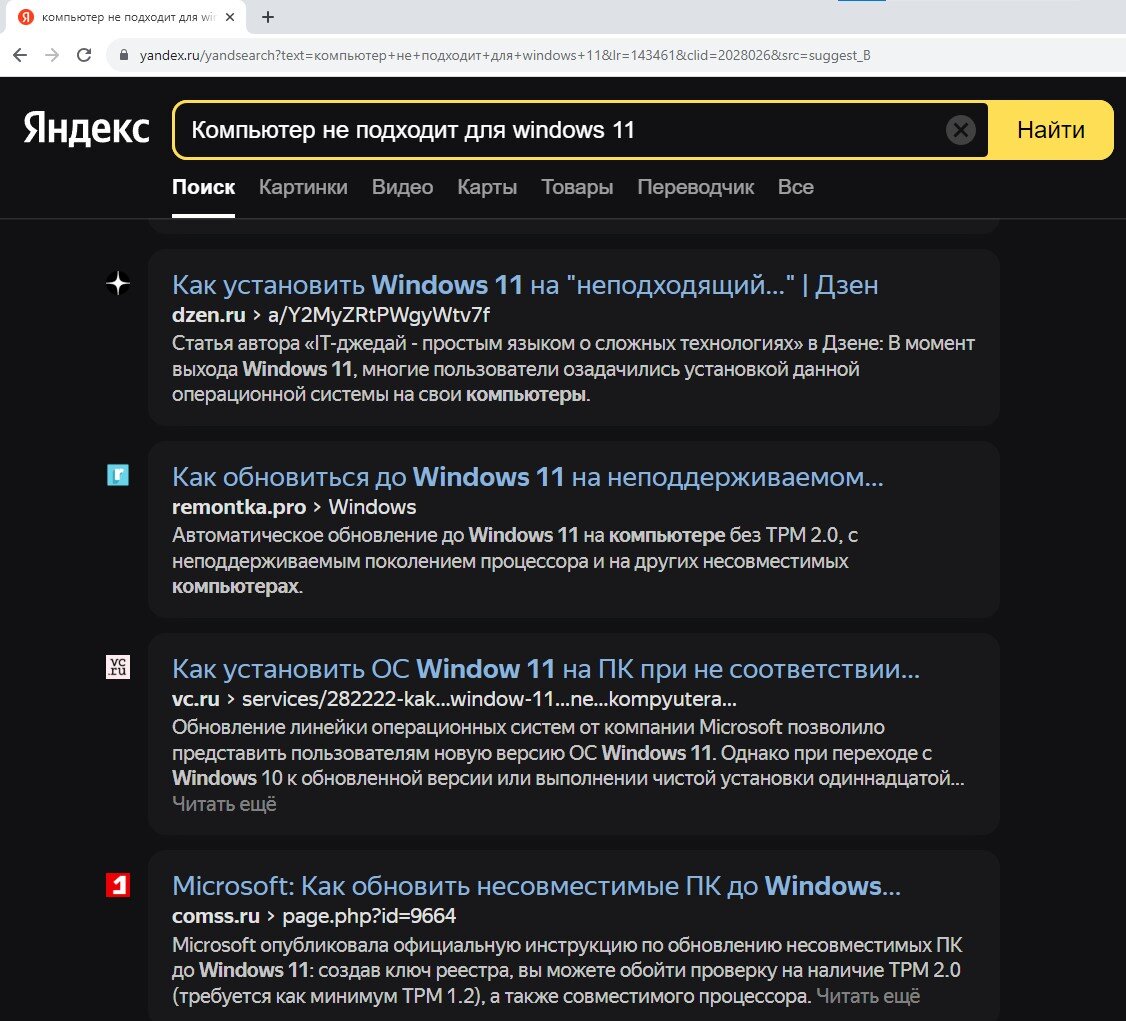The height and width of the screenshot is (1021, 1126).
Task: Switch to the Видео tab
Action: tap(402, 187)
